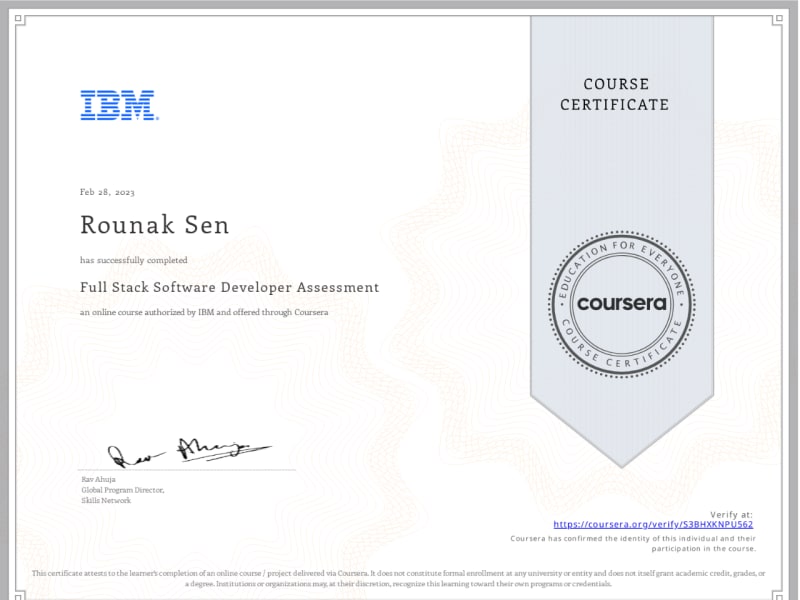Image resolution: width=800 pixels, height=600 pixels.
Task: Click 'an online course authorized by IBM' line
Action: coord(204,312)
